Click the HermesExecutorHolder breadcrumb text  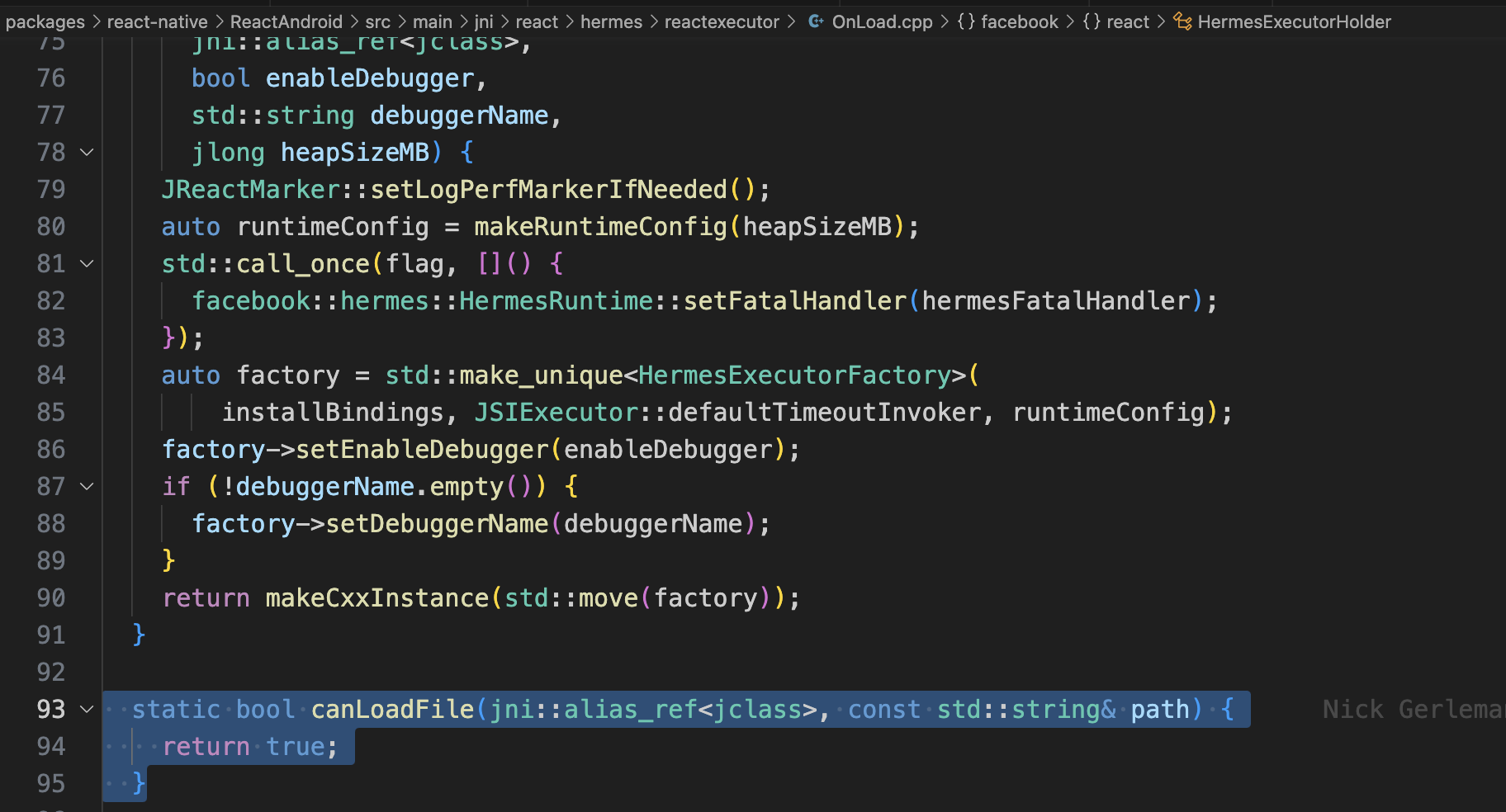[x=1292, y=21]
